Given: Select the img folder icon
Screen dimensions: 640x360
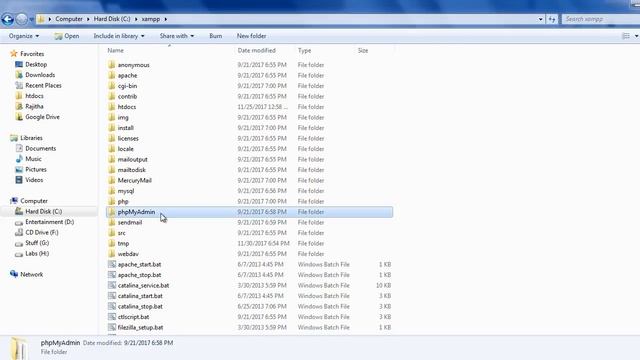Looking at the screenshot, I should [112, 117].
